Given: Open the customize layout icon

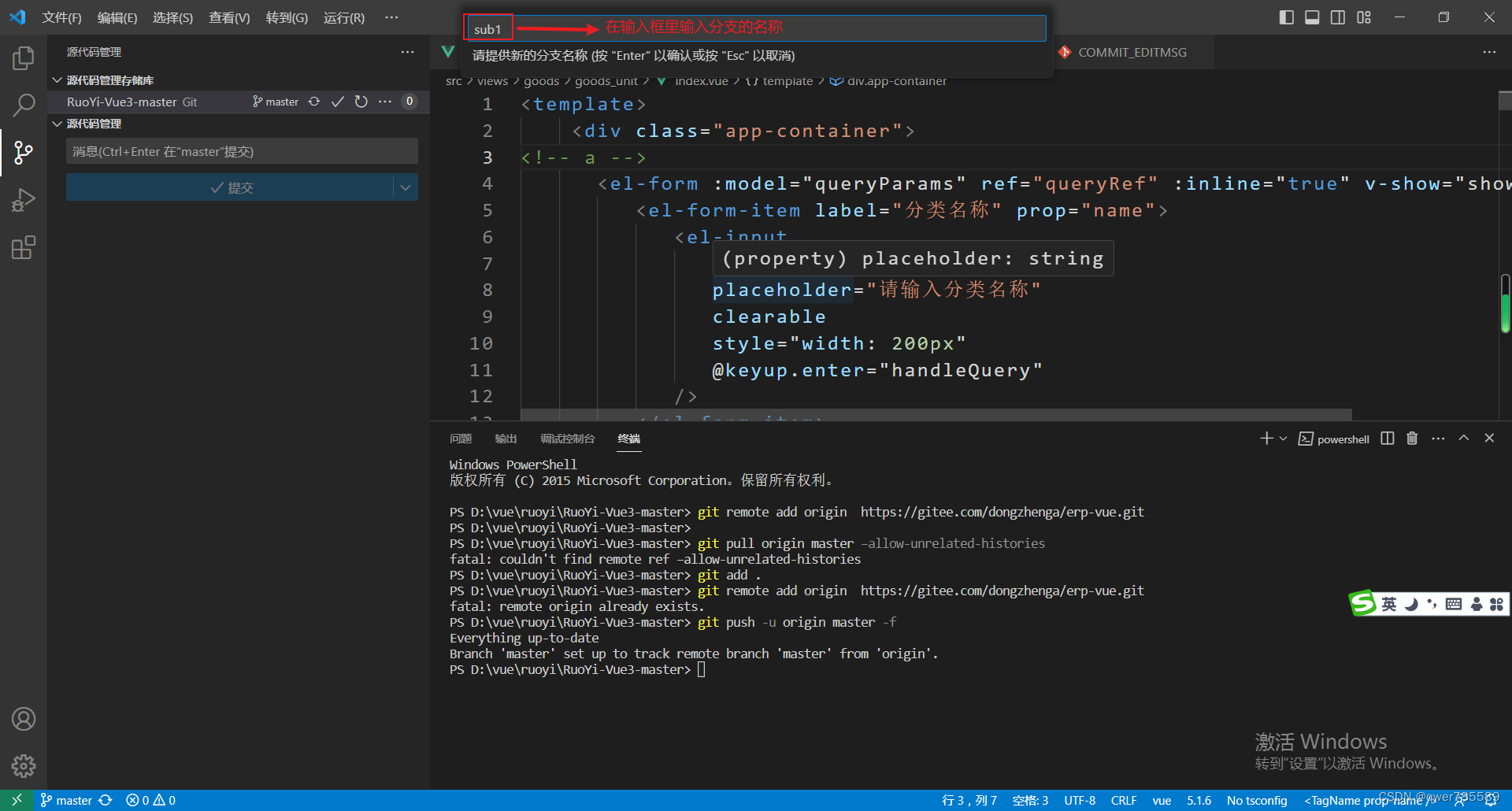Looking at the screenshot, I should [1364, 17].
